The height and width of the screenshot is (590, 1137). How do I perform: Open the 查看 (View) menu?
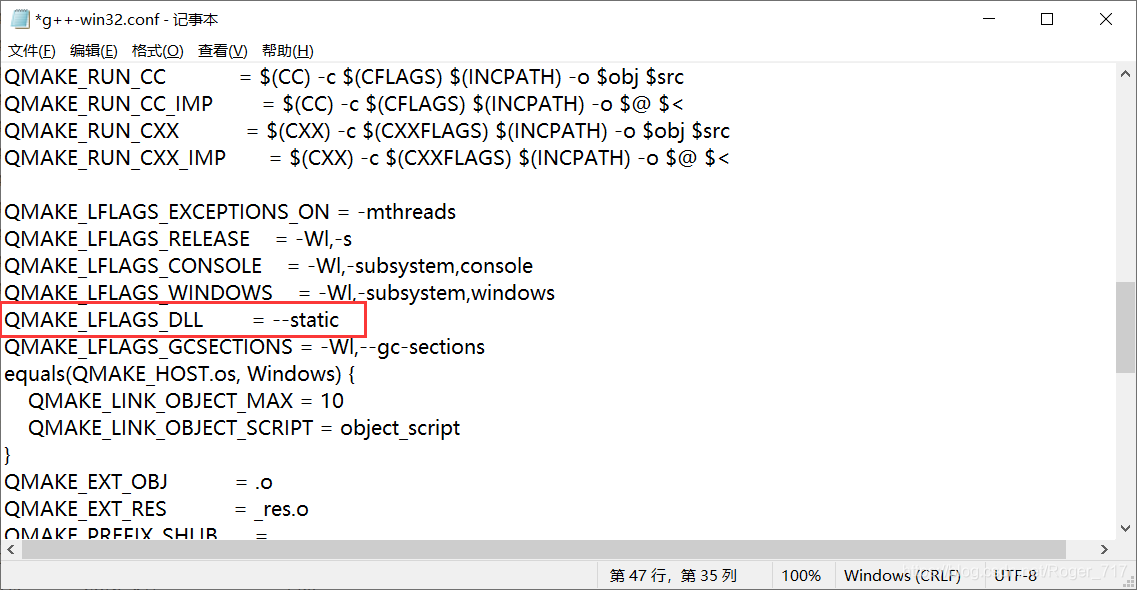[220, 50]
